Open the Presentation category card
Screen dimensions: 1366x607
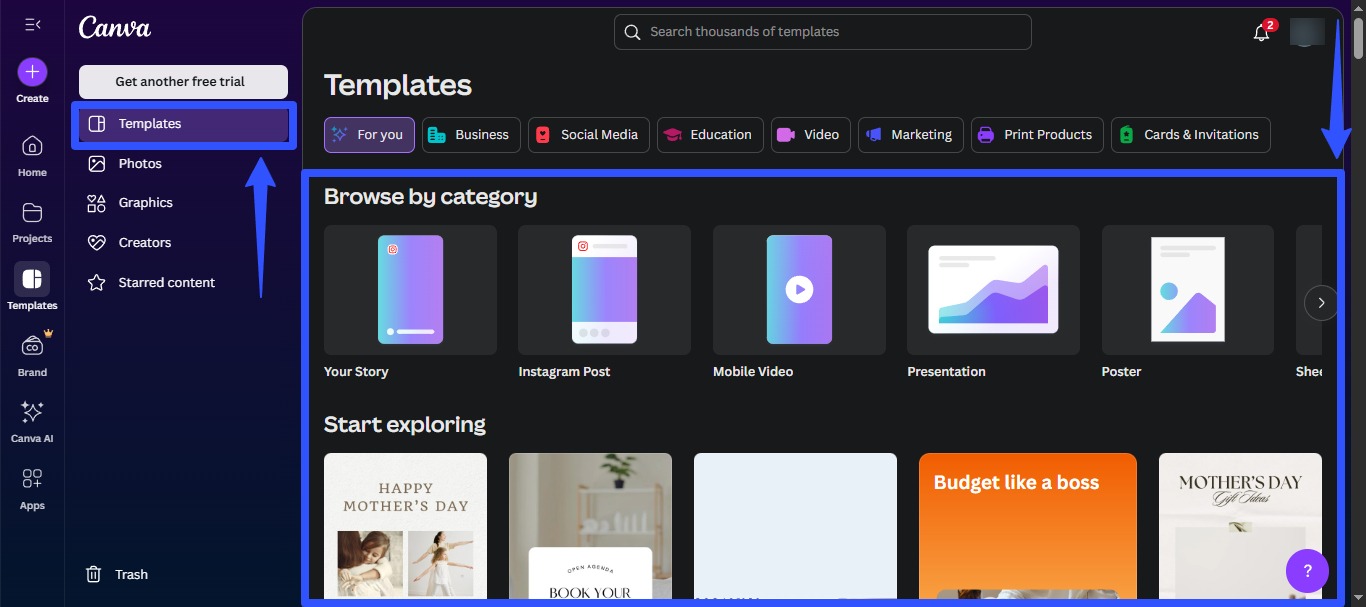(x=992, y=290)
